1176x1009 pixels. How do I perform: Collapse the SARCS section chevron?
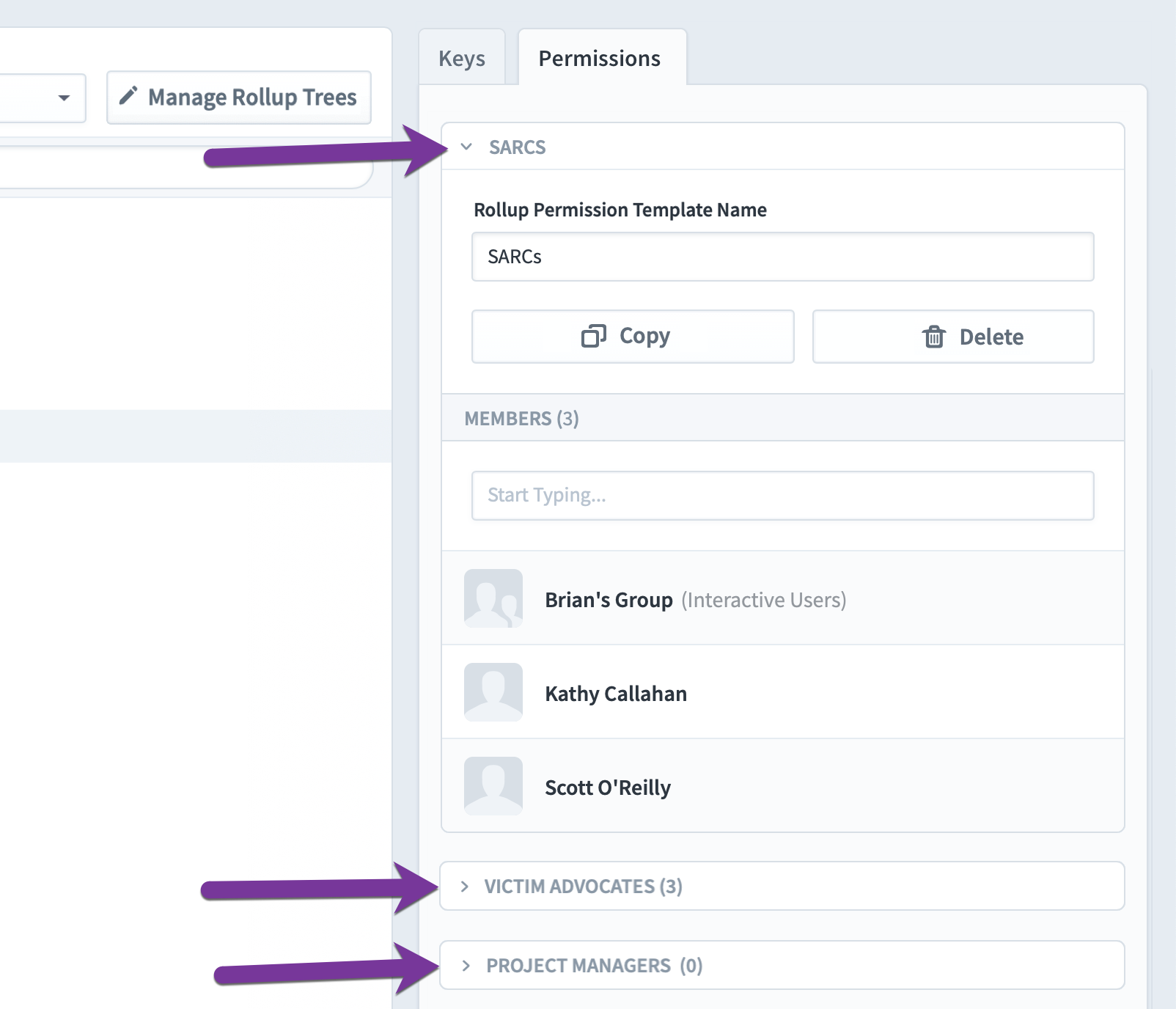(466, 147)
